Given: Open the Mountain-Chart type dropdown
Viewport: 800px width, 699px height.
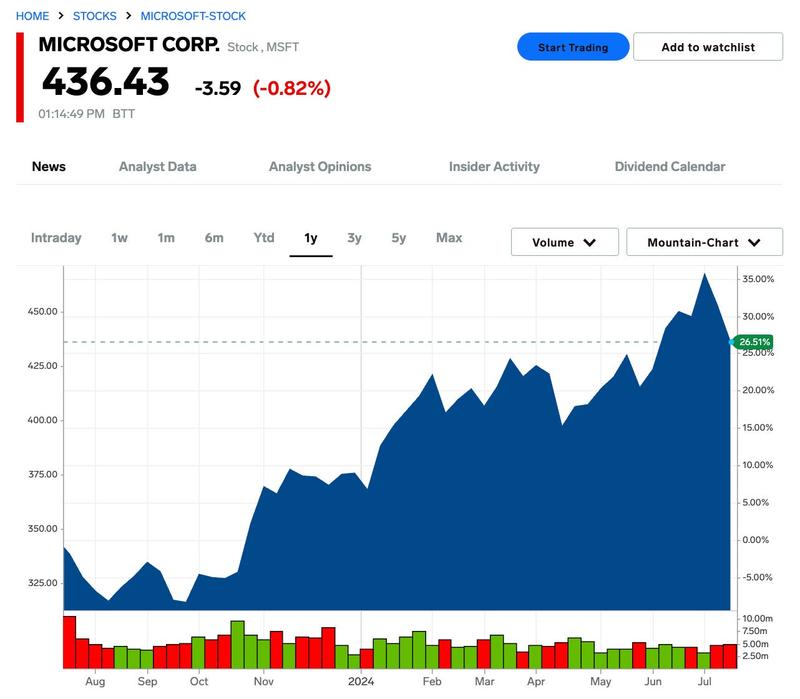Looking at the screenshot, I should point(706,242).
